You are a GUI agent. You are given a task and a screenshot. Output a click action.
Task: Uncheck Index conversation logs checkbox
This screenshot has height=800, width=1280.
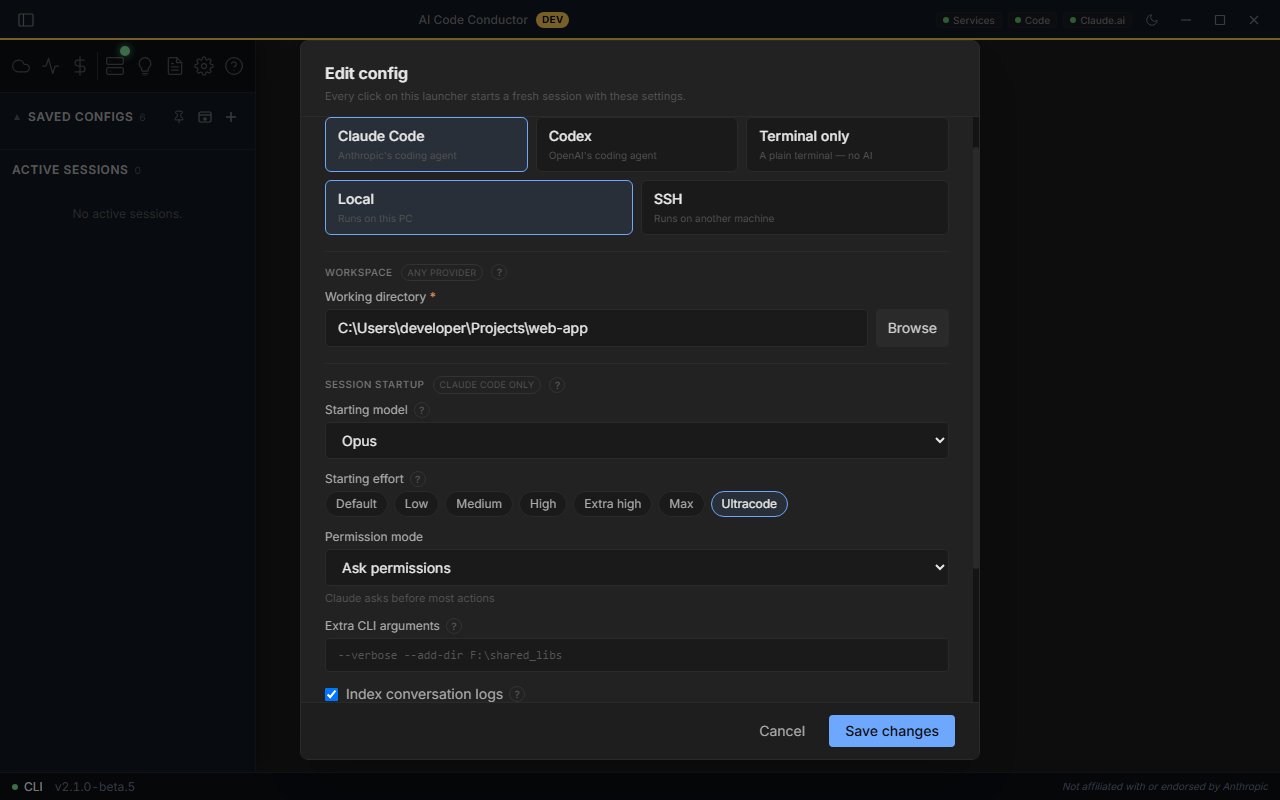pyautogui.click(x=332, y=694)
